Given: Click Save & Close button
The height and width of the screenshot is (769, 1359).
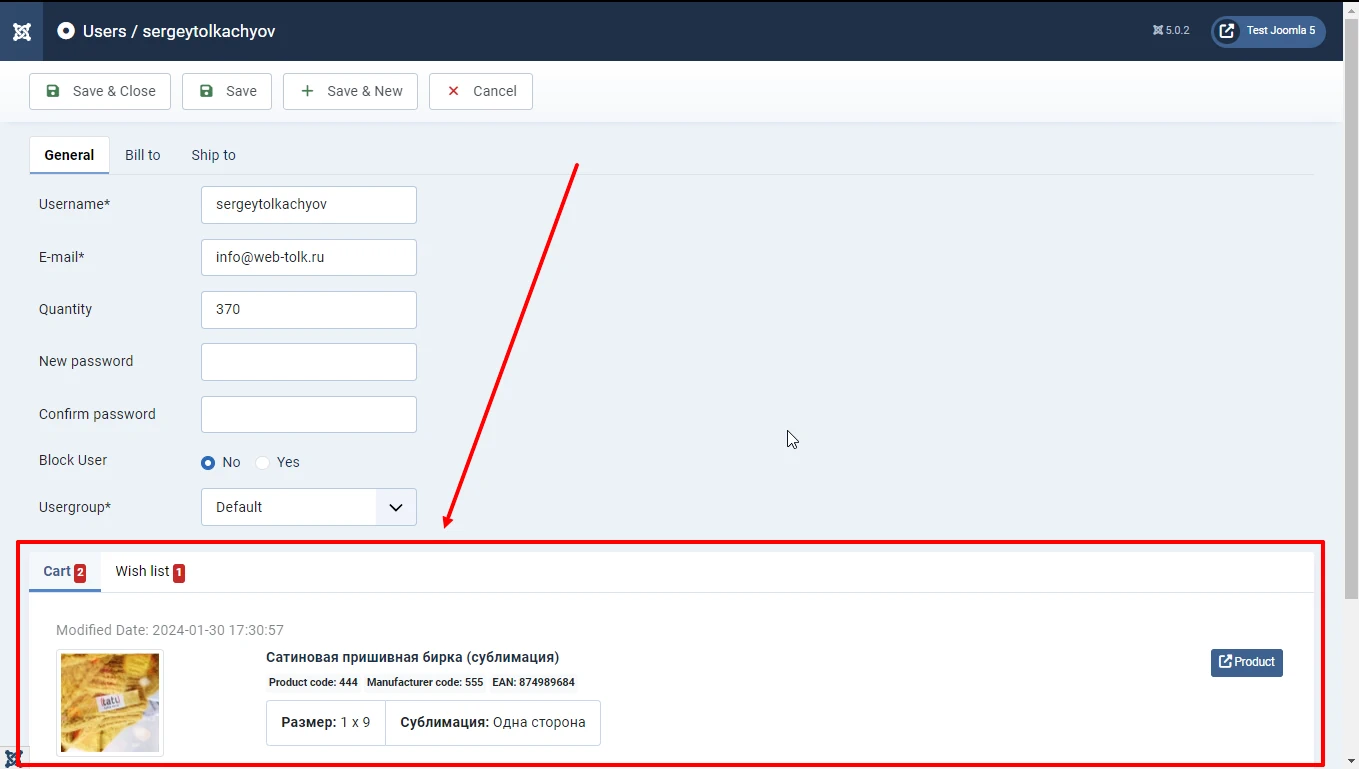Looking at the screenshot, I should click(100, 91).
